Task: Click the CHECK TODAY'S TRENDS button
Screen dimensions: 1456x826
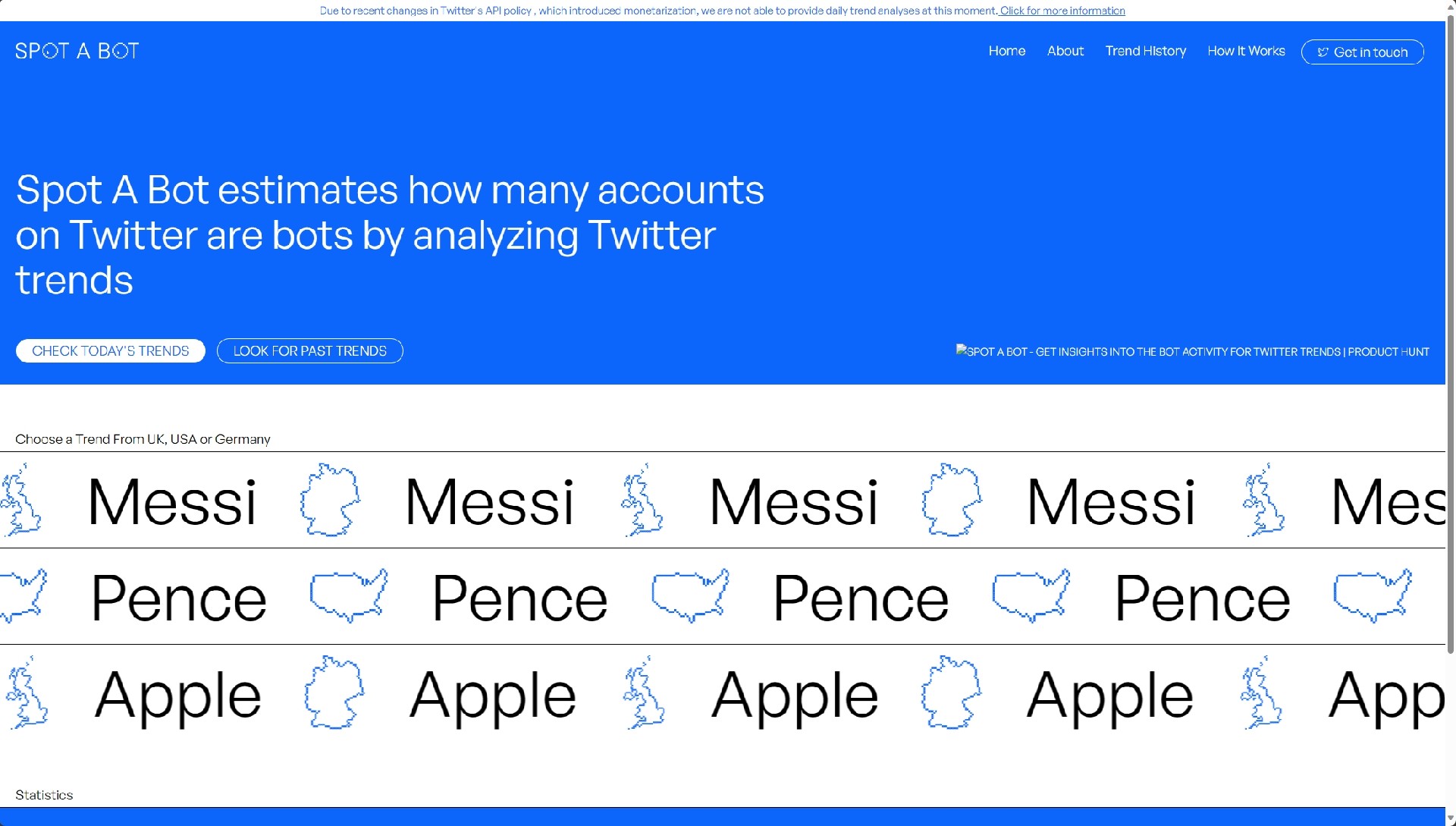Action: pos(110,351)
